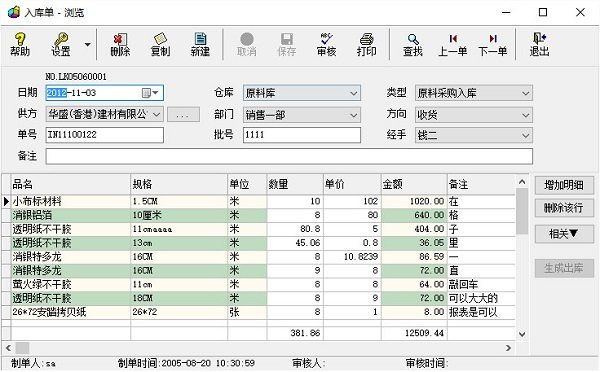Click the 删除 delete toolbar icon
Viewport: 600px width, 372px height.
tap(120, 44)
